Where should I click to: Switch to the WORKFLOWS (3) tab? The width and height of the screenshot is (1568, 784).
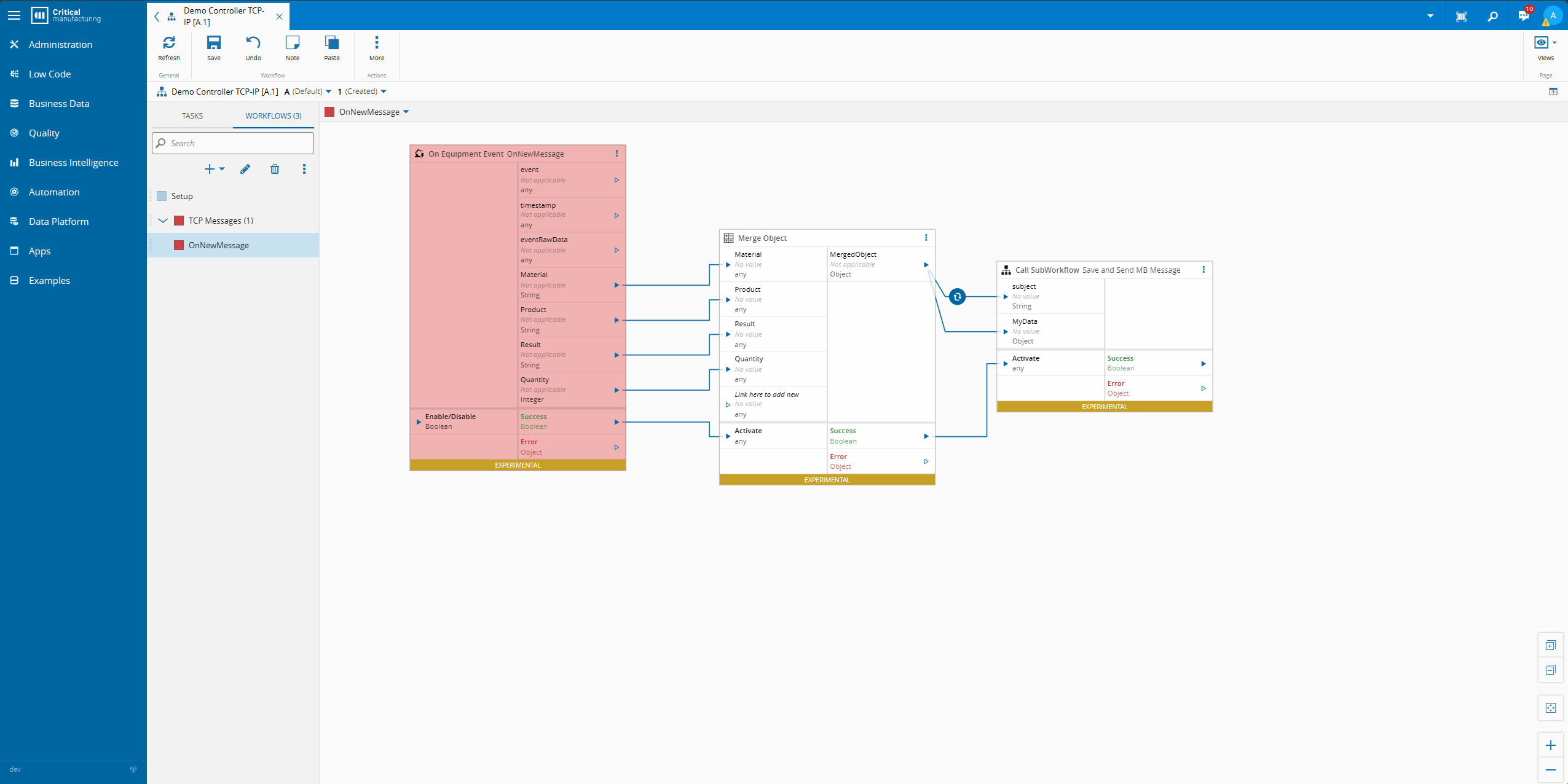(x=274, y=116)
